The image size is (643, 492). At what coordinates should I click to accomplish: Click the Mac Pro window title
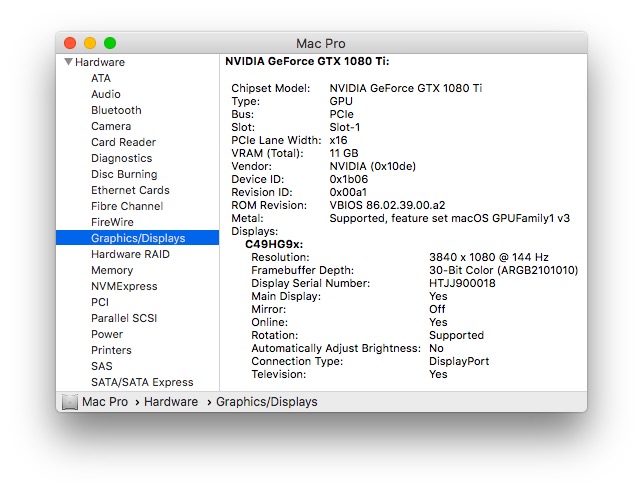click(321, 43)
